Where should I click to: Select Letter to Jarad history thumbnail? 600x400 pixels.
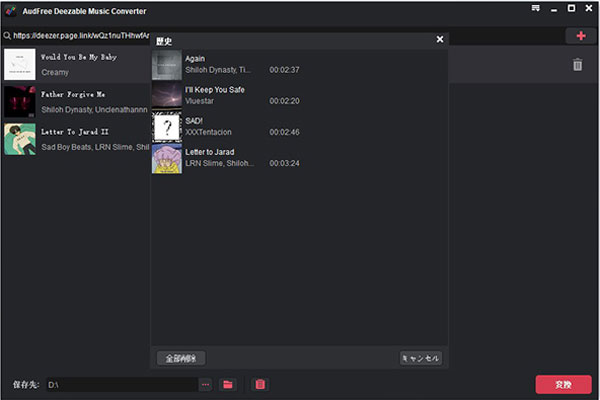[167, 158]
